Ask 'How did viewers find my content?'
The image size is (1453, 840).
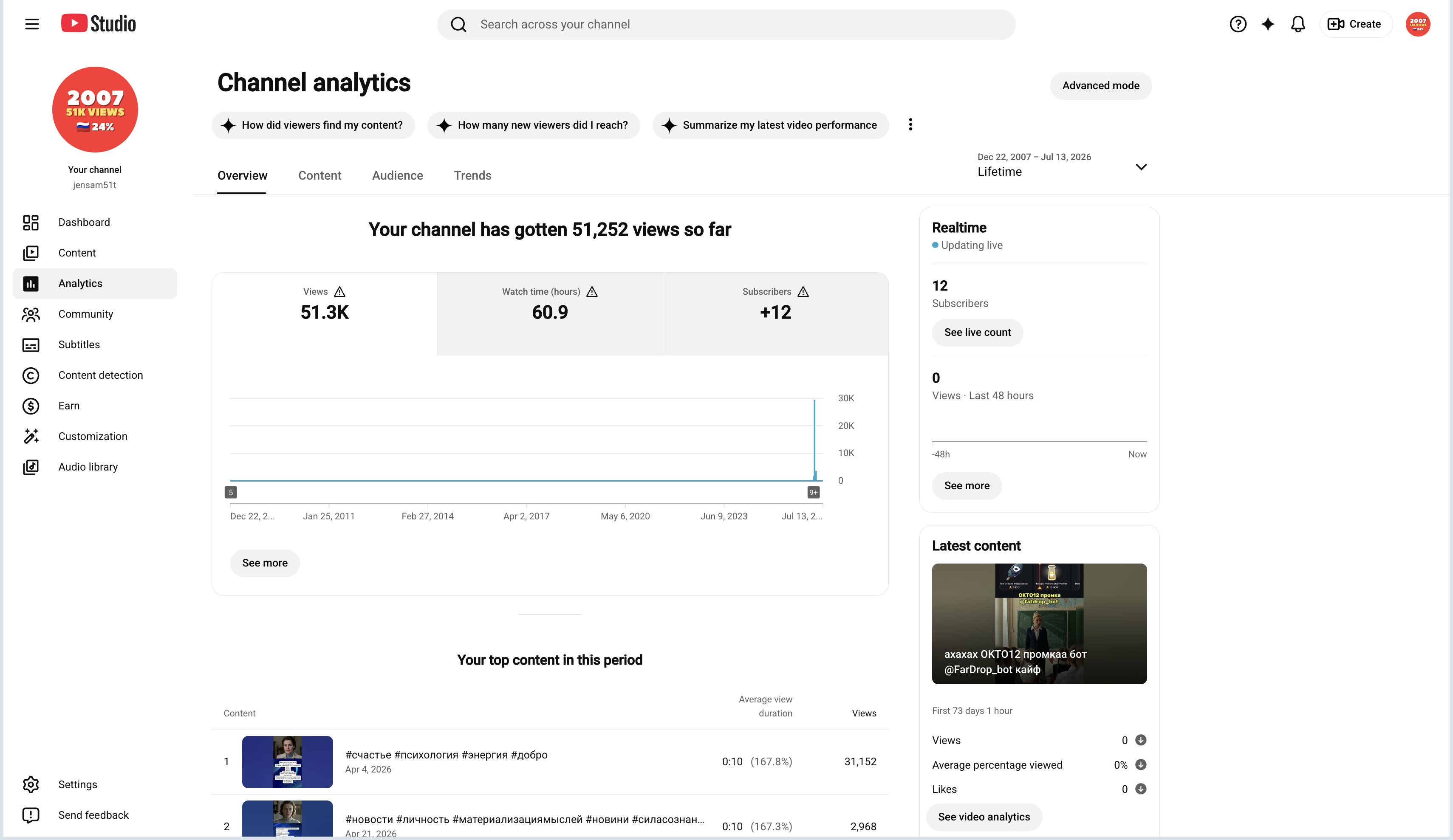point(313,125)
